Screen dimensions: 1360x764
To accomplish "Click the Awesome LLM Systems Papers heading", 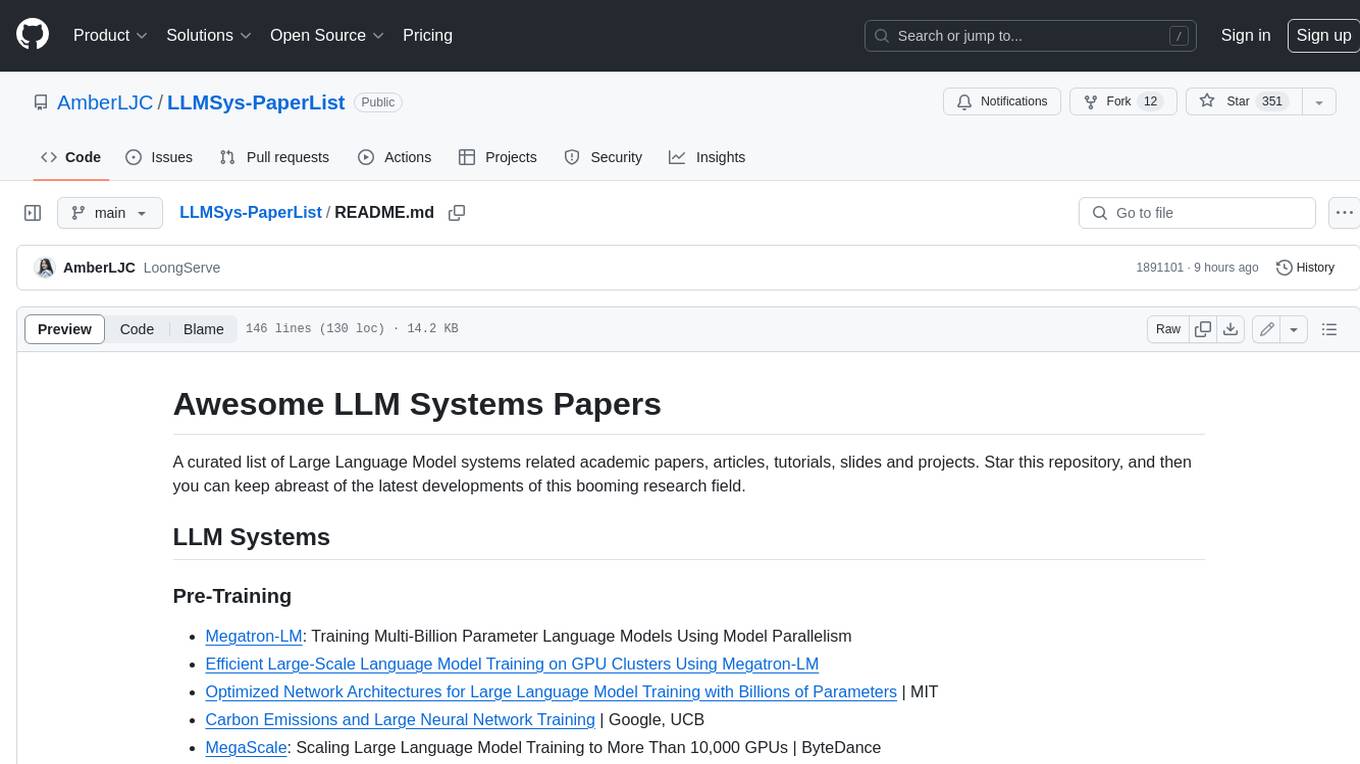I will click(x=417, y=404).
